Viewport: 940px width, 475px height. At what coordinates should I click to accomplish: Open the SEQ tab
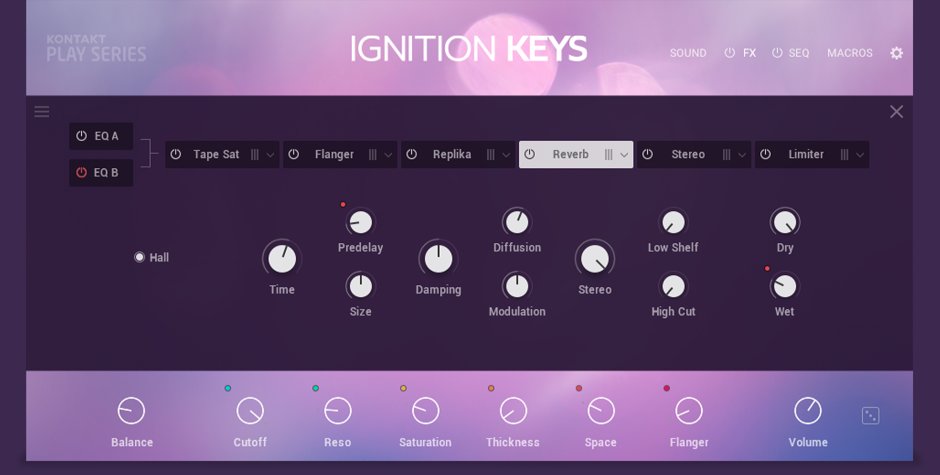click(799, 53)
